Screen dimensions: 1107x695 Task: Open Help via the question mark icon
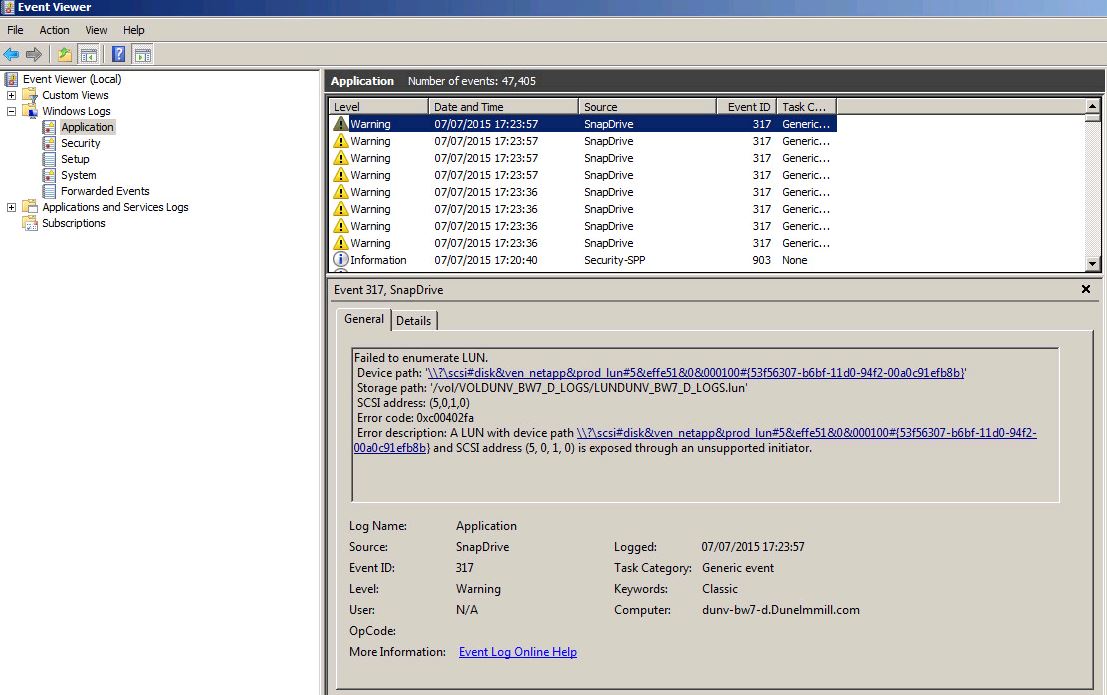click(x=119, y=54)
